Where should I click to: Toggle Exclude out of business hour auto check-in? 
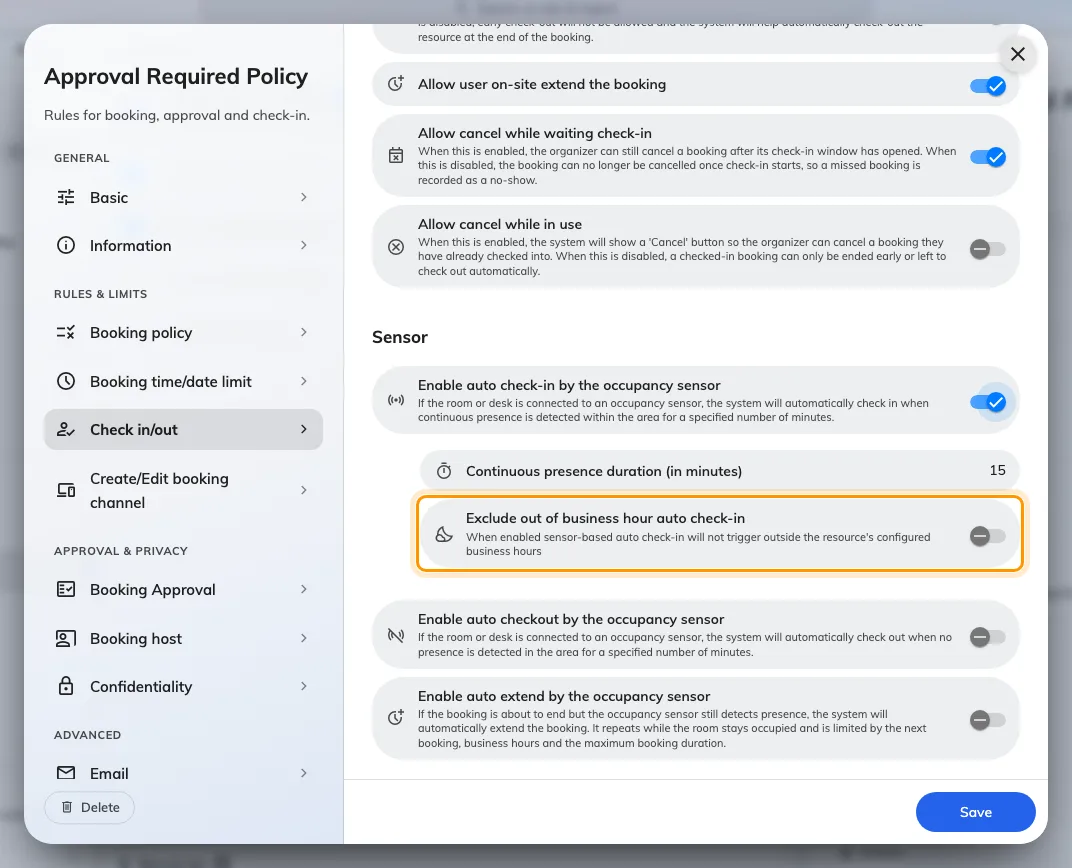[987, 536]
